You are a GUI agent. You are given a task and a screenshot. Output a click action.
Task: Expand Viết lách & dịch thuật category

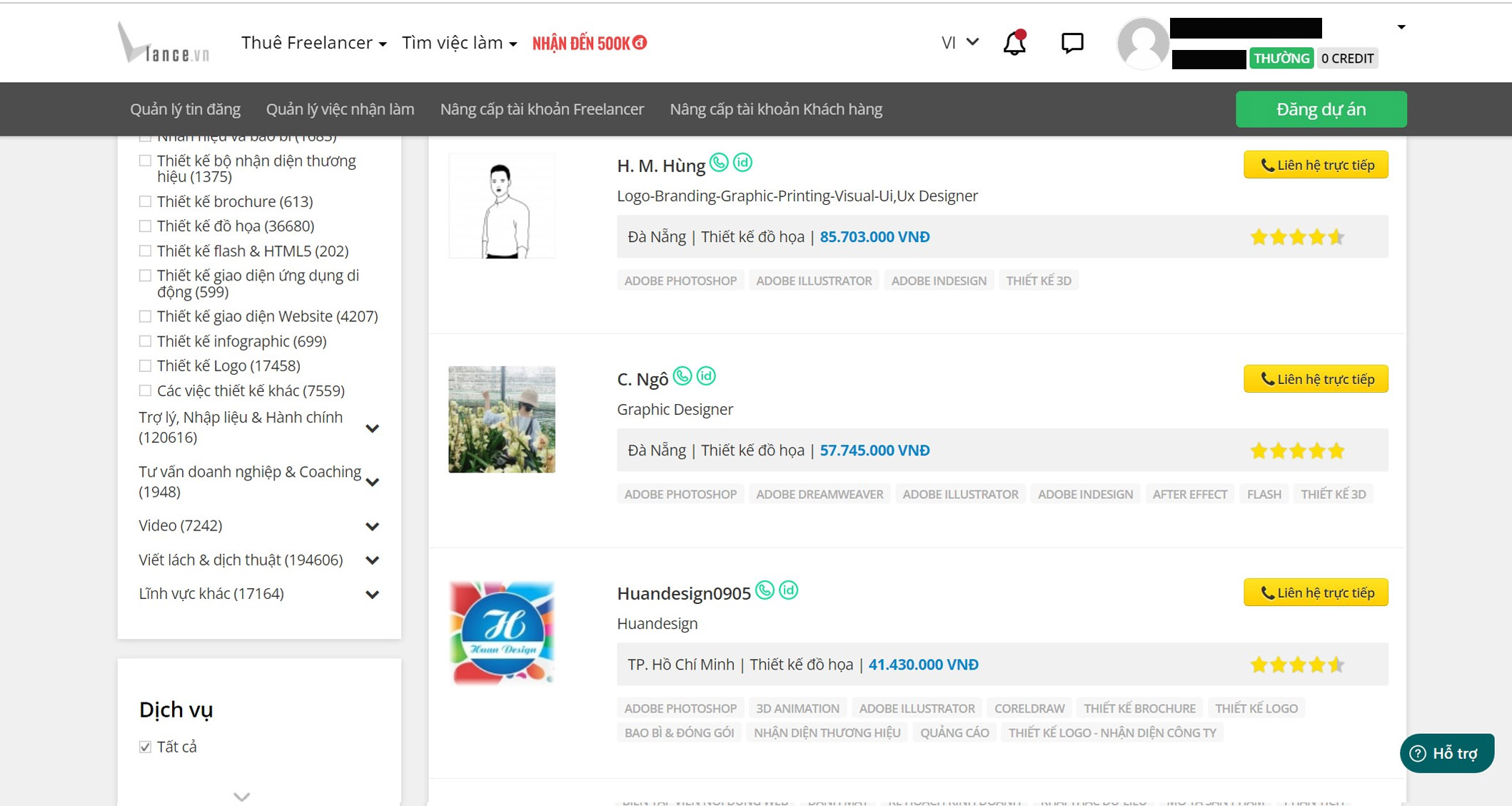click(x=372, y=560)
